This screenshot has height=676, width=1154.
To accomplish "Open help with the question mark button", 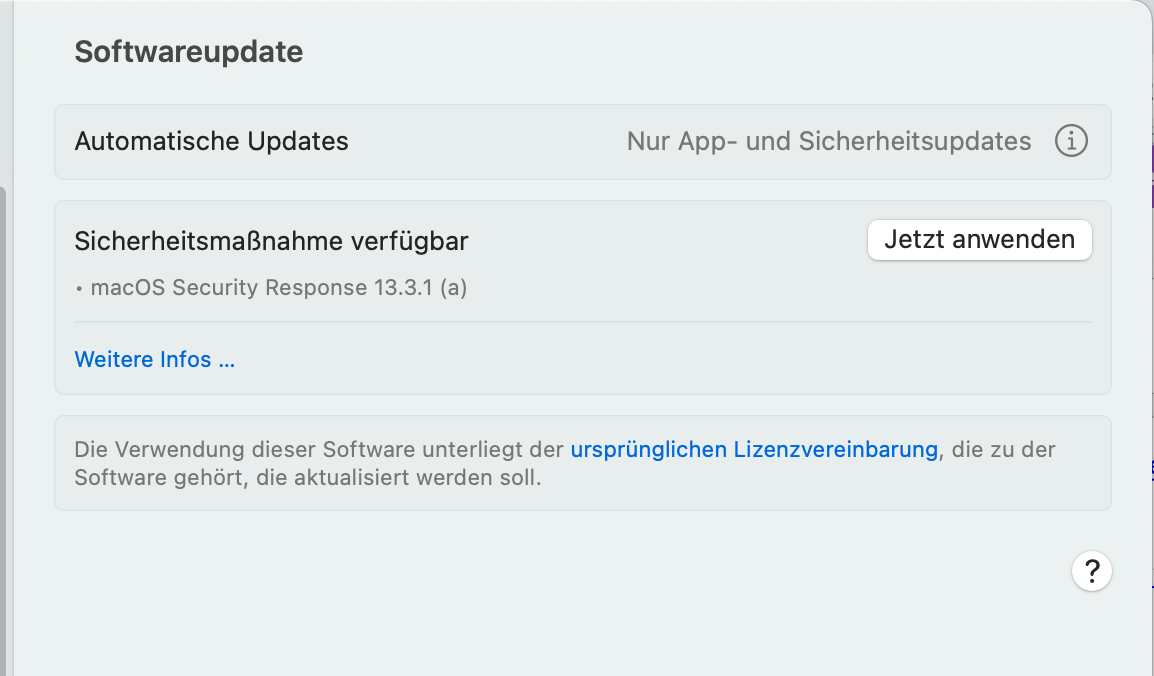I will pos(1091,572).
